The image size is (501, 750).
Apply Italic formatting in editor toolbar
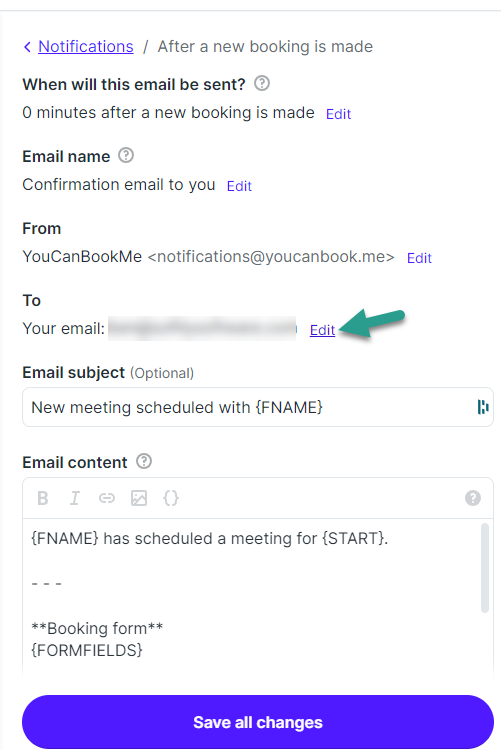pyautogui.click(x=75, y=498)
